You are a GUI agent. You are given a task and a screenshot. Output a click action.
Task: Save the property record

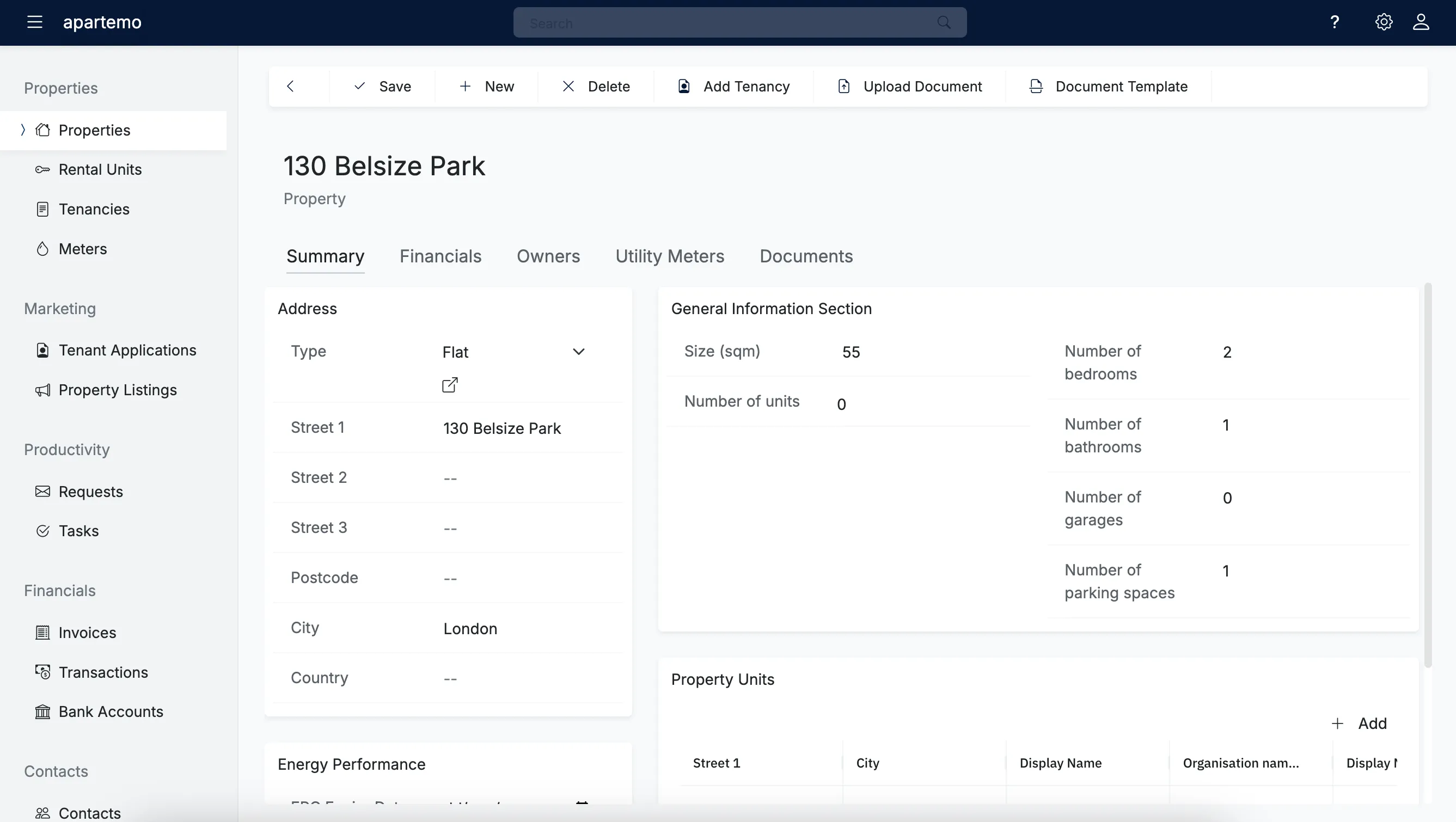pos(382,86)
